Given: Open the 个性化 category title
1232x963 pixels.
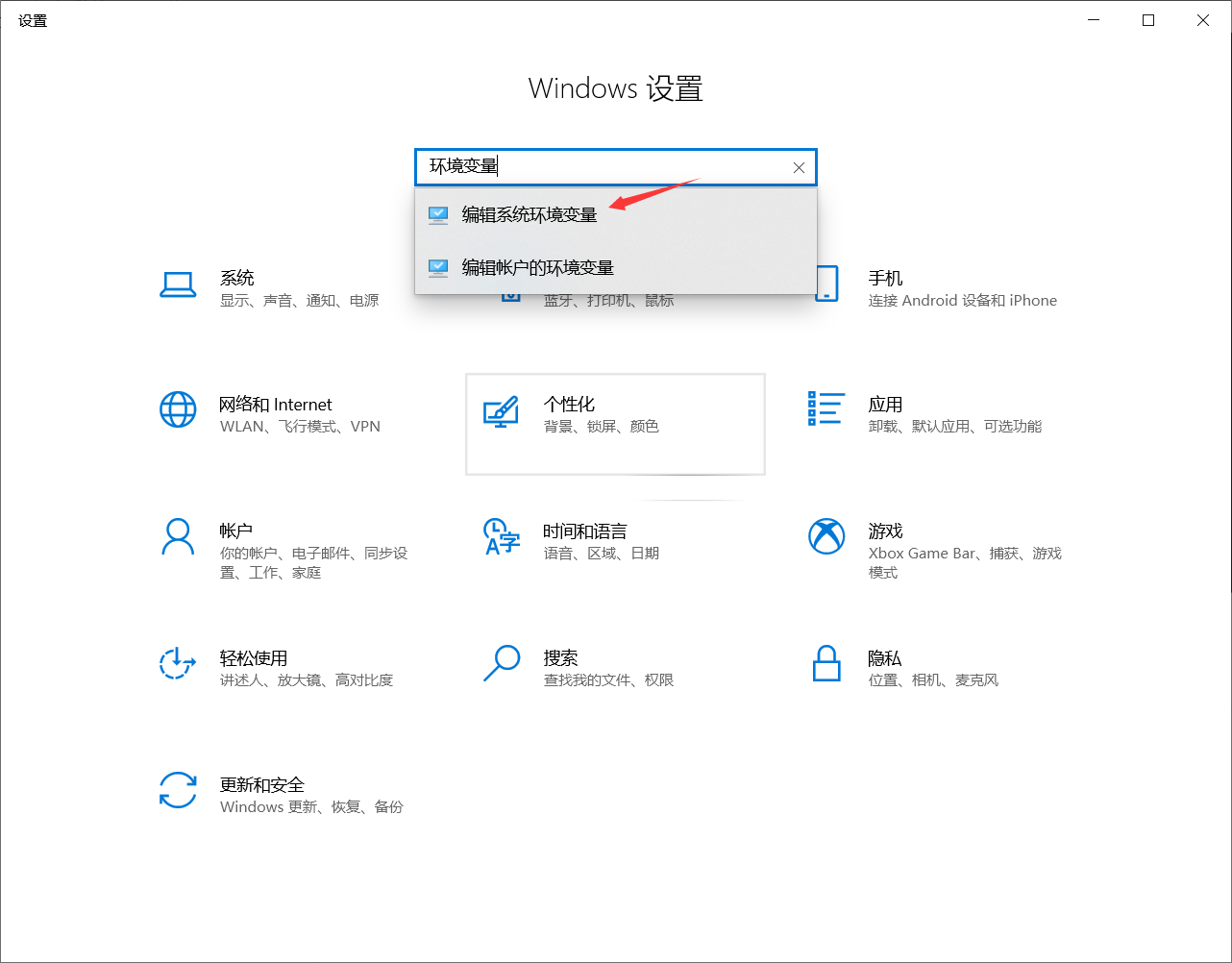Looking at the screenshot, I should click(x=569, y=405).
